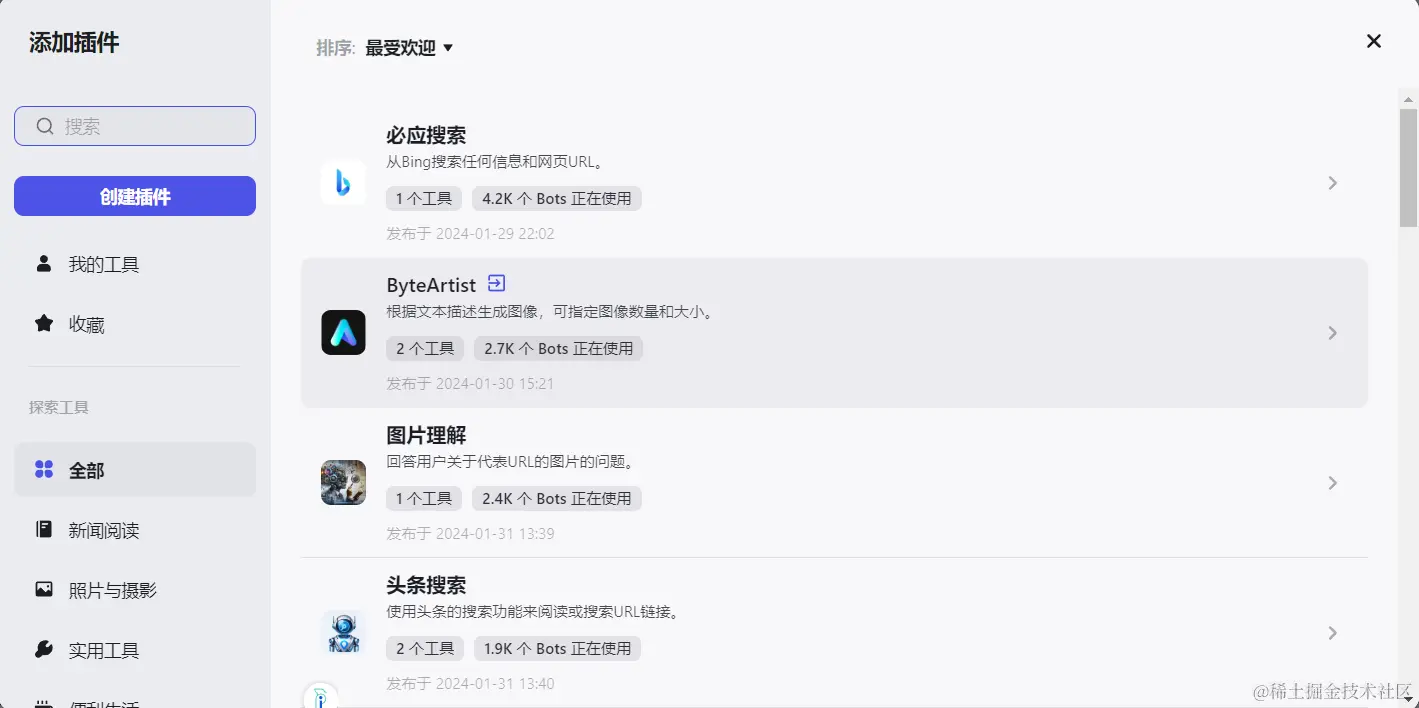Viewport: 1419px width, 708px height.
Task: Click the magnifier icon in search box
Action: [x=44, y=126]
